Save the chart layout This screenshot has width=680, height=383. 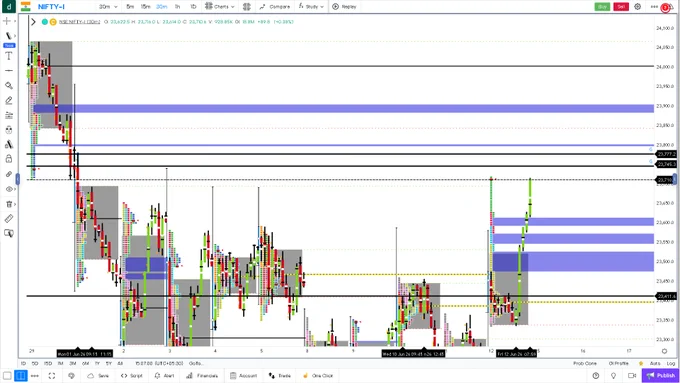(98, 376)
